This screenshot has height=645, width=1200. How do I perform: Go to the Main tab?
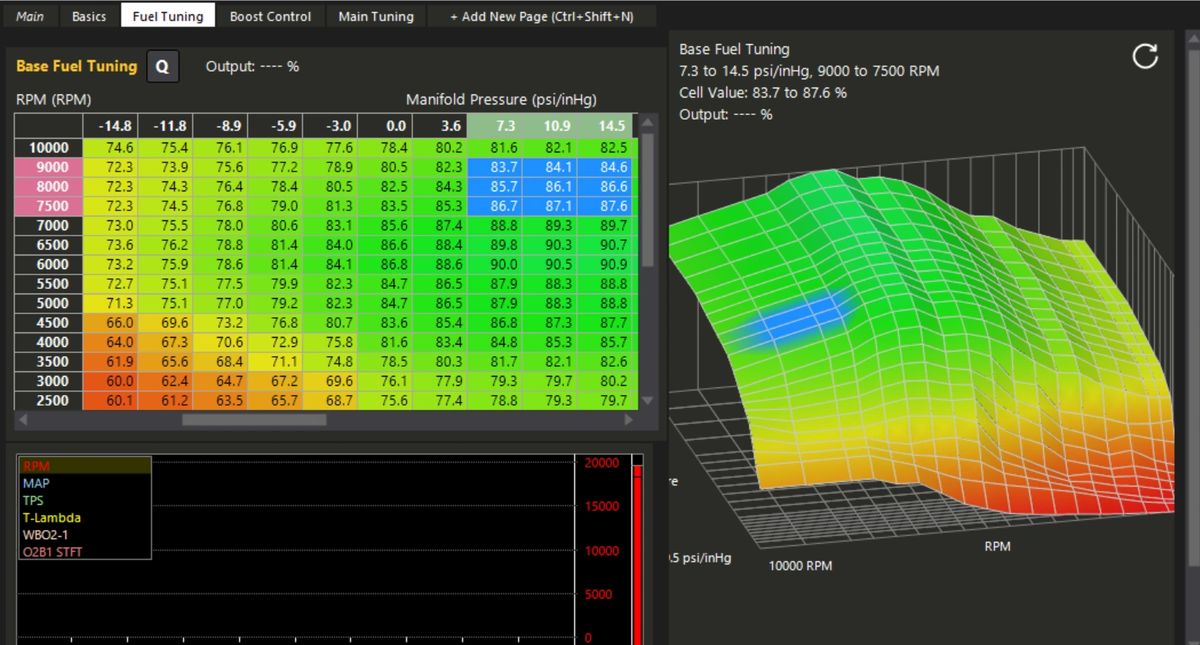(x=30, y=15)
